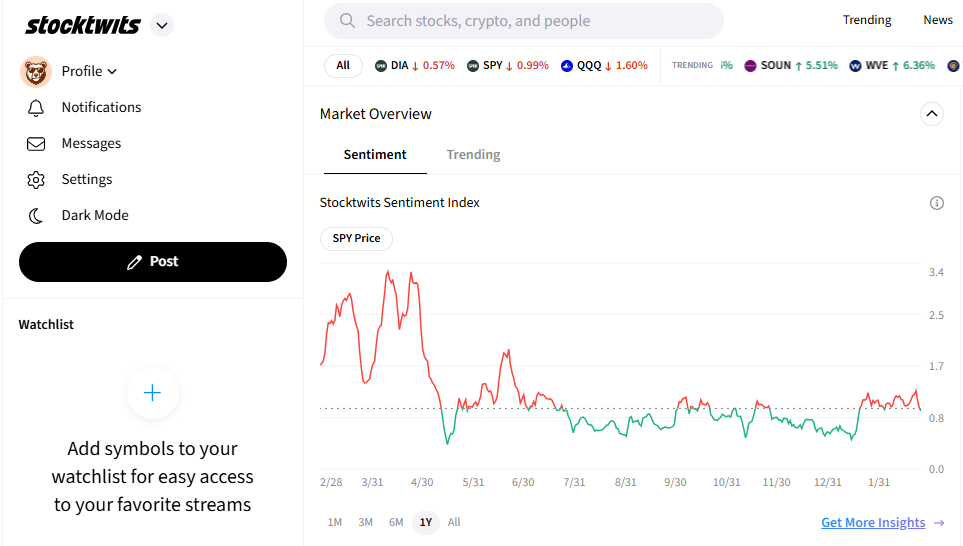
Task: Click the search magnifier icon
Action: coord(347,21)
